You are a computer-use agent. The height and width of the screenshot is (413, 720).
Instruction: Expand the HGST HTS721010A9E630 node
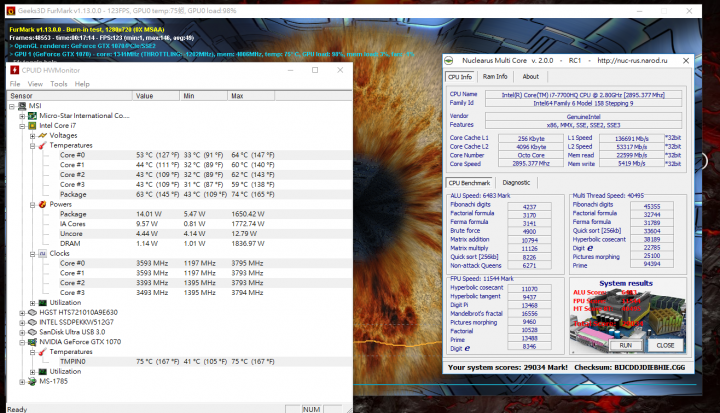22,313
